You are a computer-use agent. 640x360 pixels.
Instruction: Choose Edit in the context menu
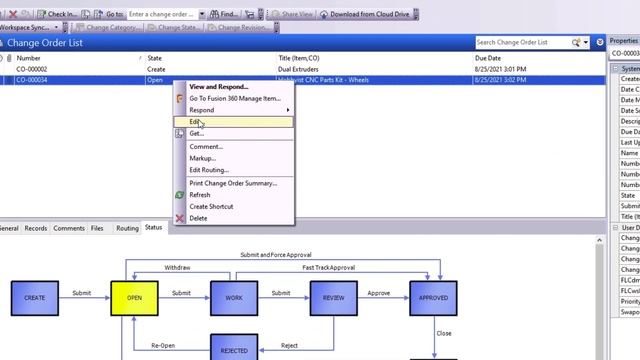[233, 122]
